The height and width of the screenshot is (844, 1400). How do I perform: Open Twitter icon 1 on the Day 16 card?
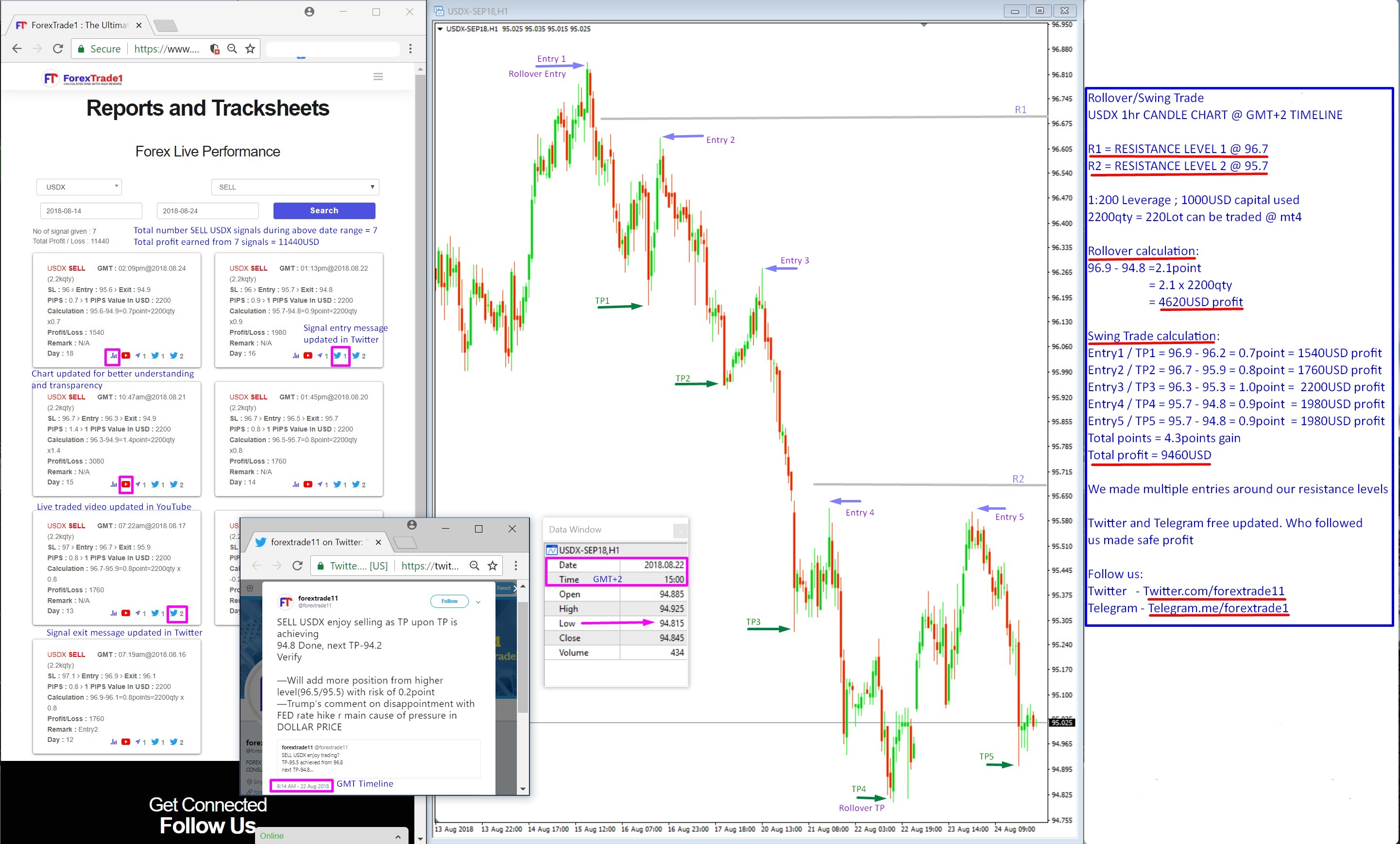coord(338,356)
